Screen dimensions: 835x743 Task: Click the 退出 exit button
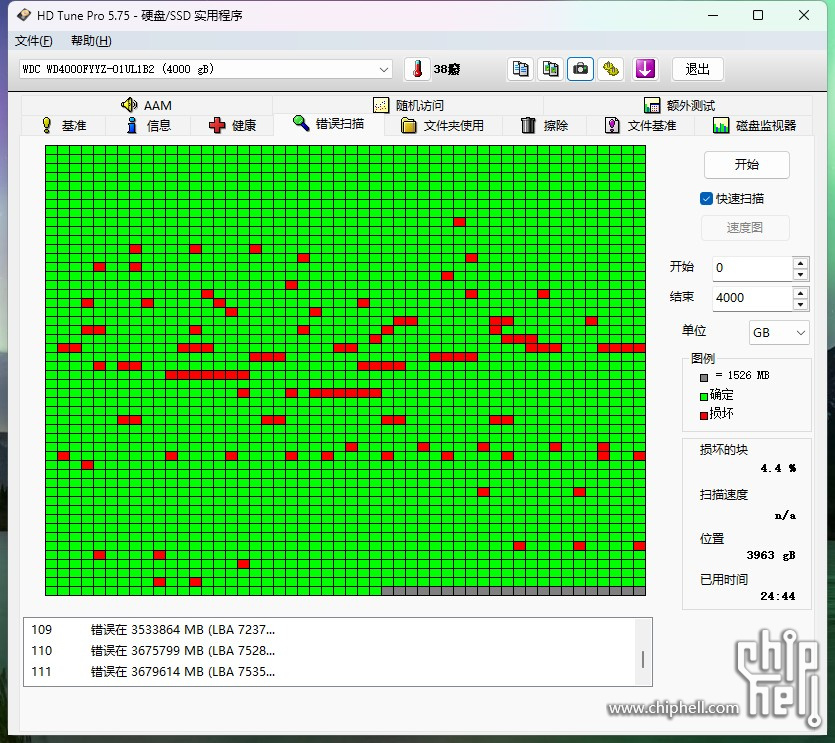click(x=697, y=69)
